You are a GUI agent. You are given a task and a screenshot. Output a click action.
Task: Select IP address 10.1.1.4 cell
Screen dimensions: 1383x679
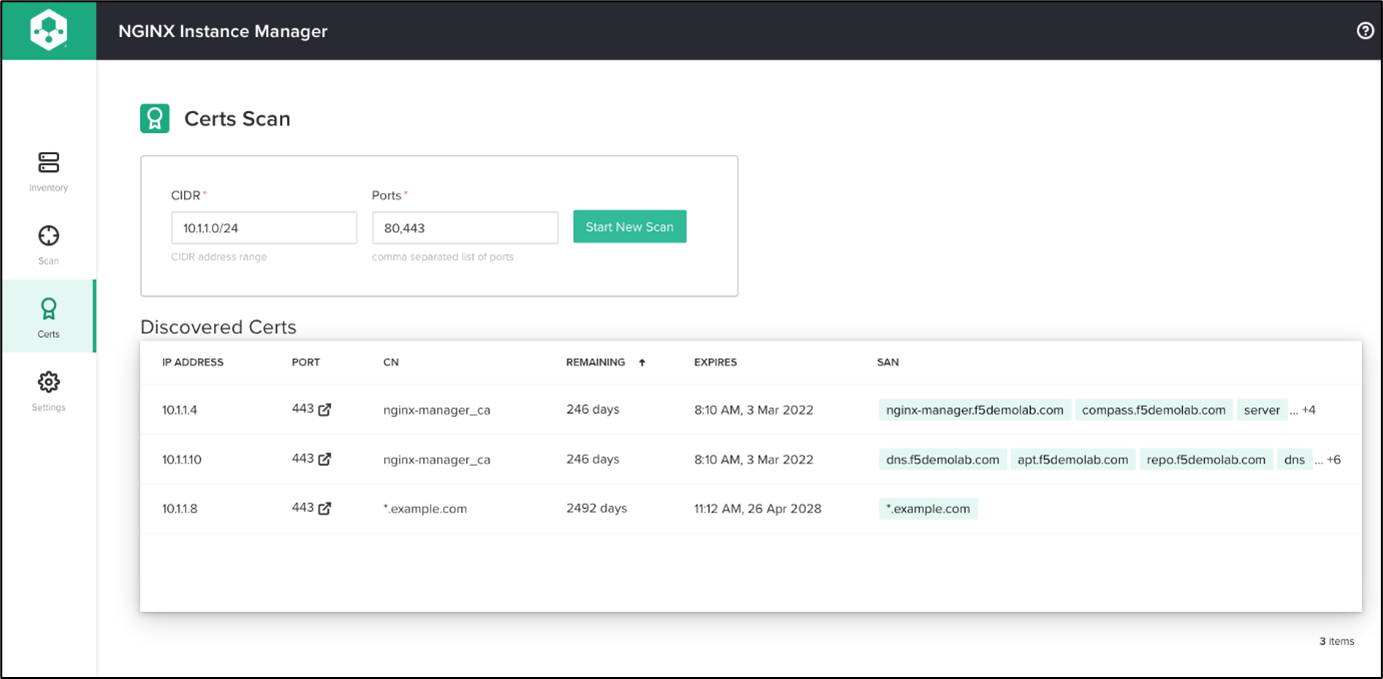[x=180, y=410]
